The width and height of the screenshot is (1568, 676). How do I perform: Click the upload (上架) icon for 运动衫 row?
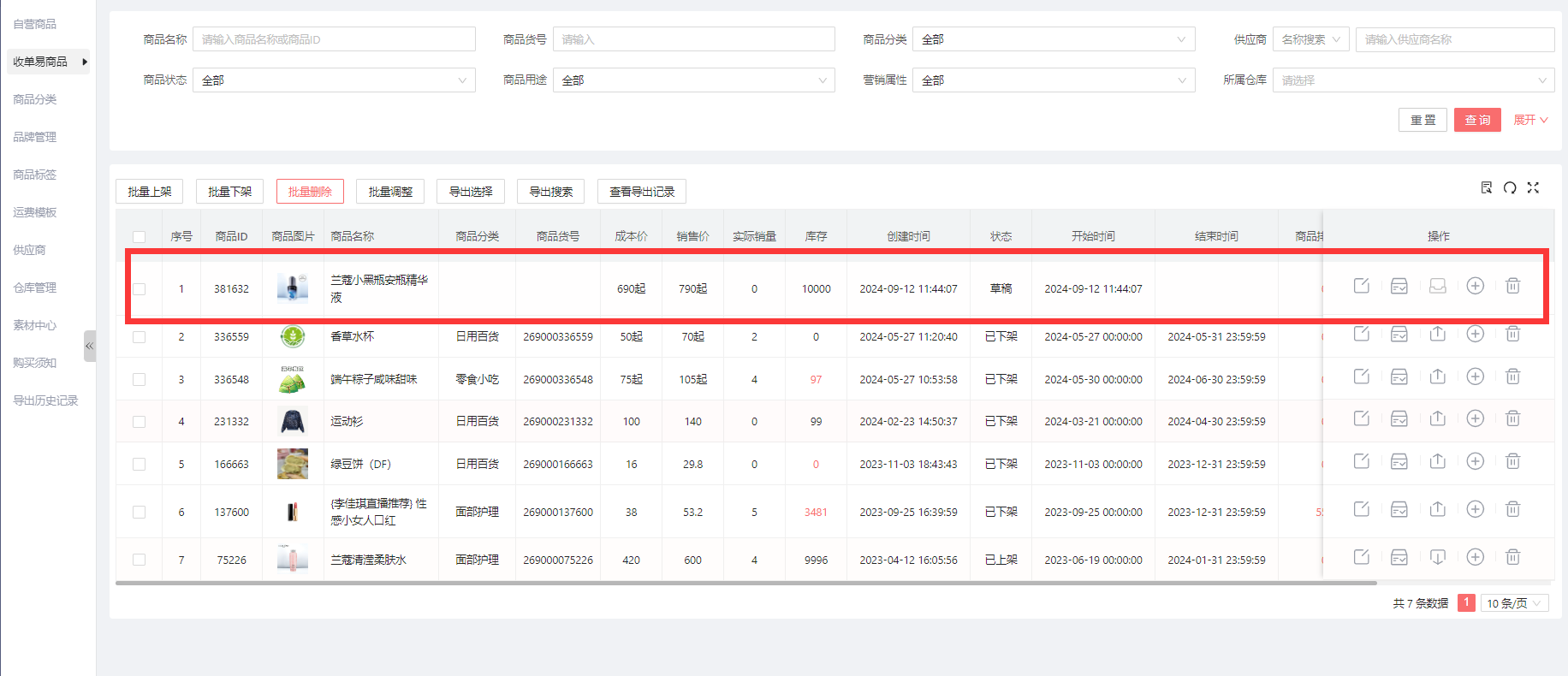point(1437,418)
